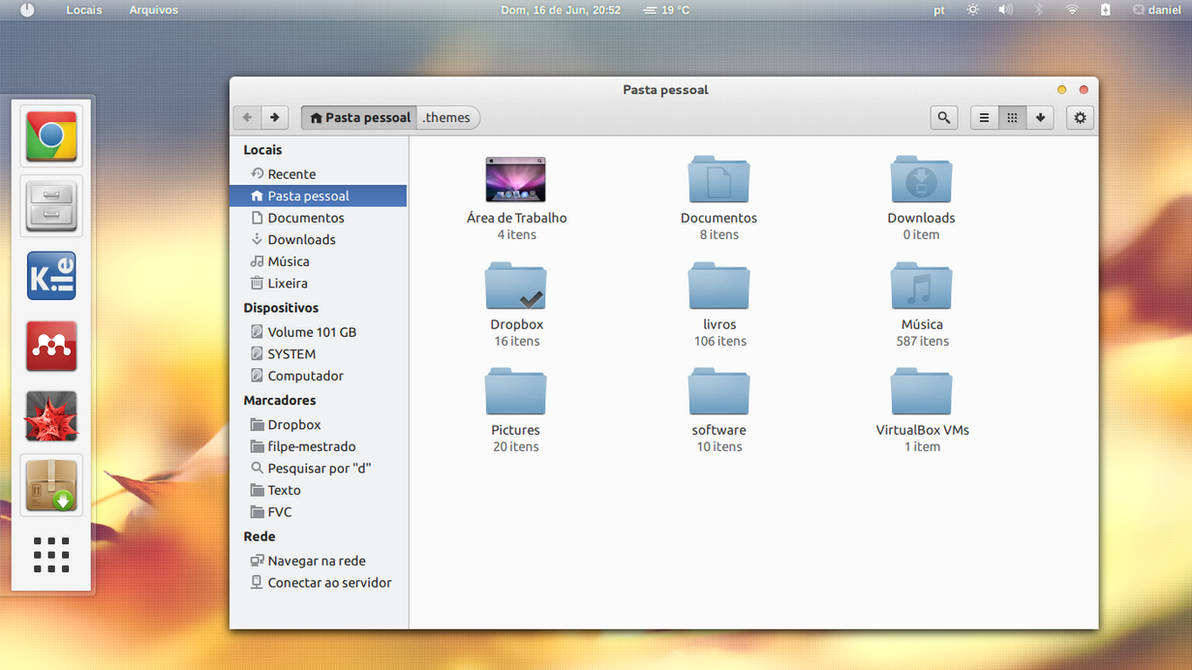The width and height of the screenshot is (1192, 670).
Task: Go to Música in the sidebar
Action: point(318,261)
